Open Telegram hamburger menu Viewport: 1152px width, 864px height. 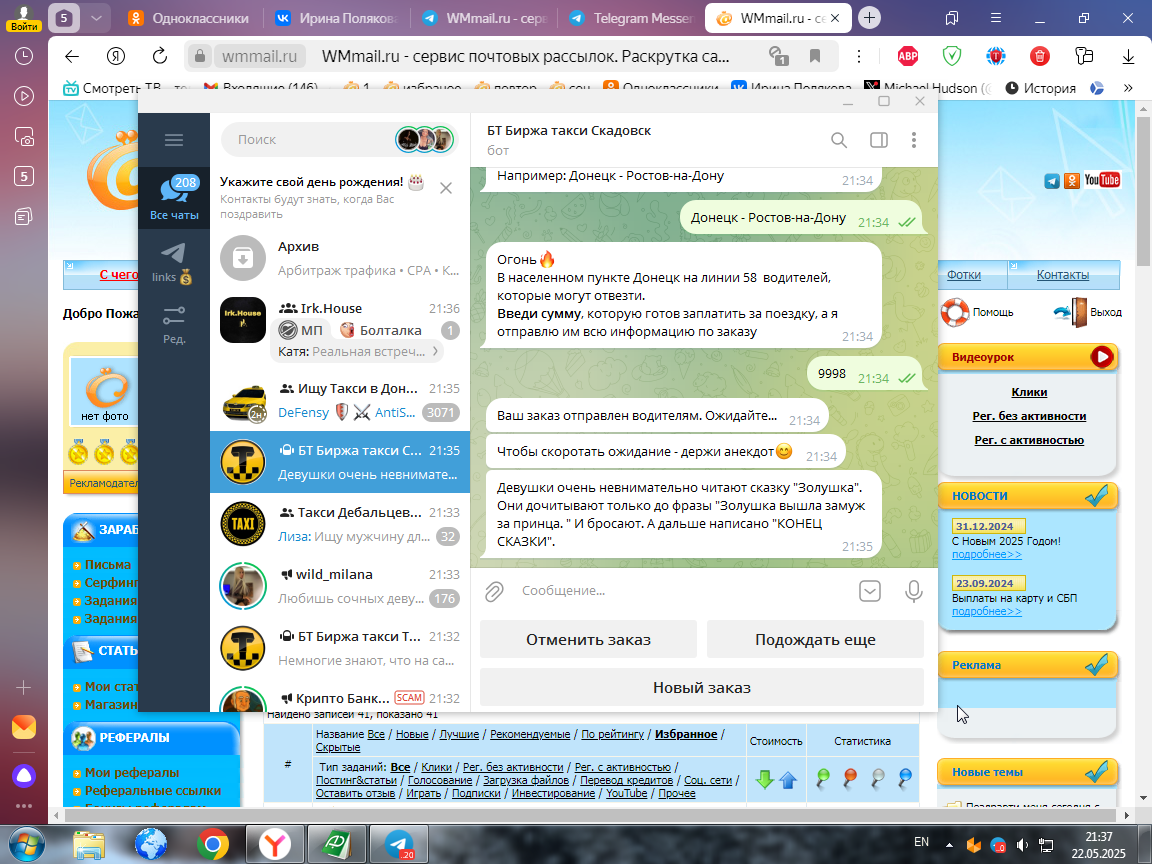[x=174, y=140]
